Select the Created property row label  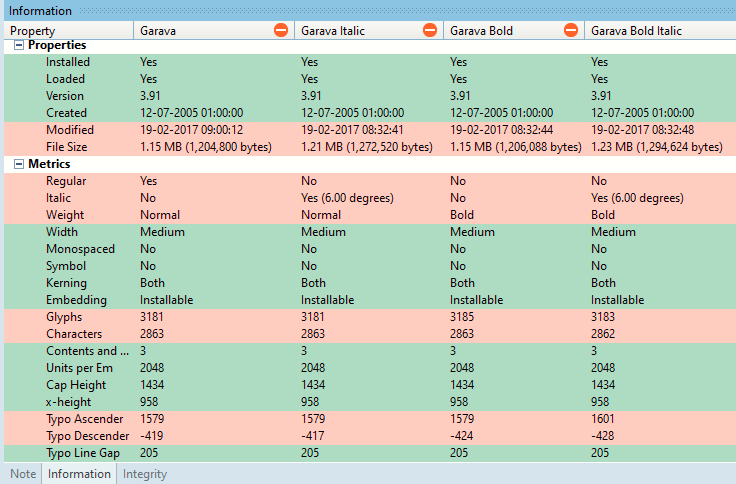(x=66, y=113)
